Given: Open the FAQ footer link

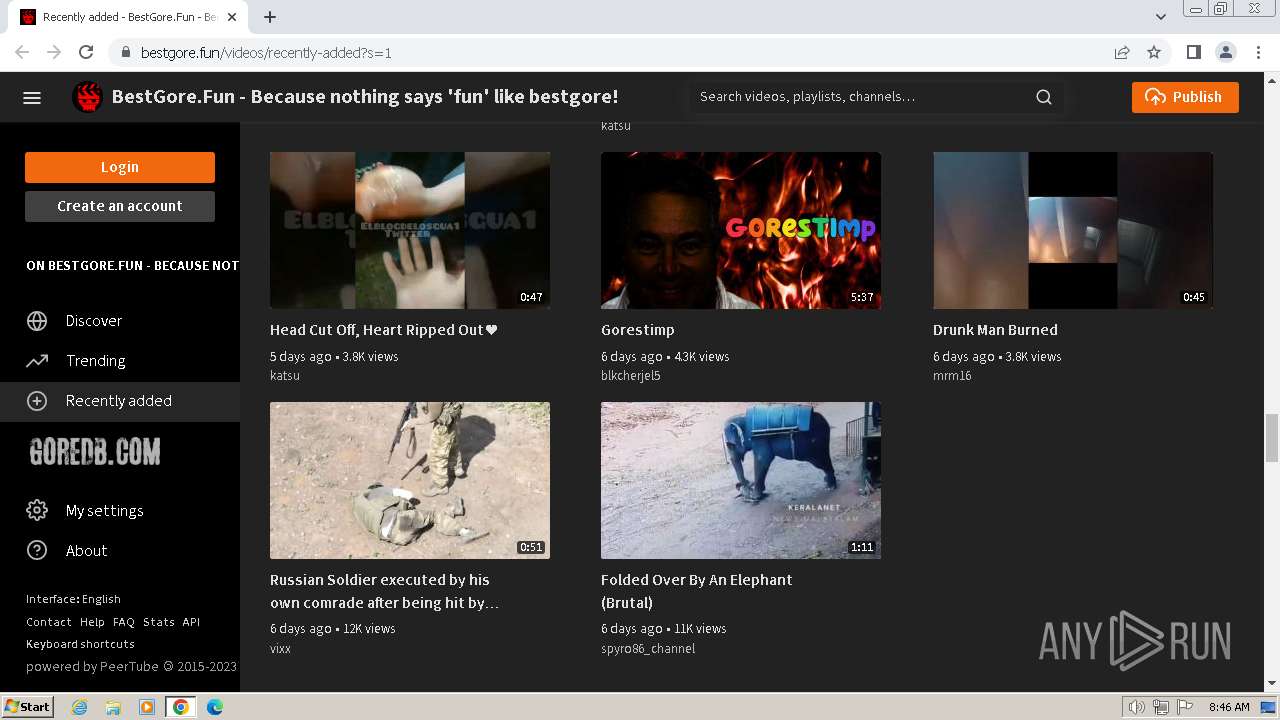Looking at the screenshot, I should 124,622.
